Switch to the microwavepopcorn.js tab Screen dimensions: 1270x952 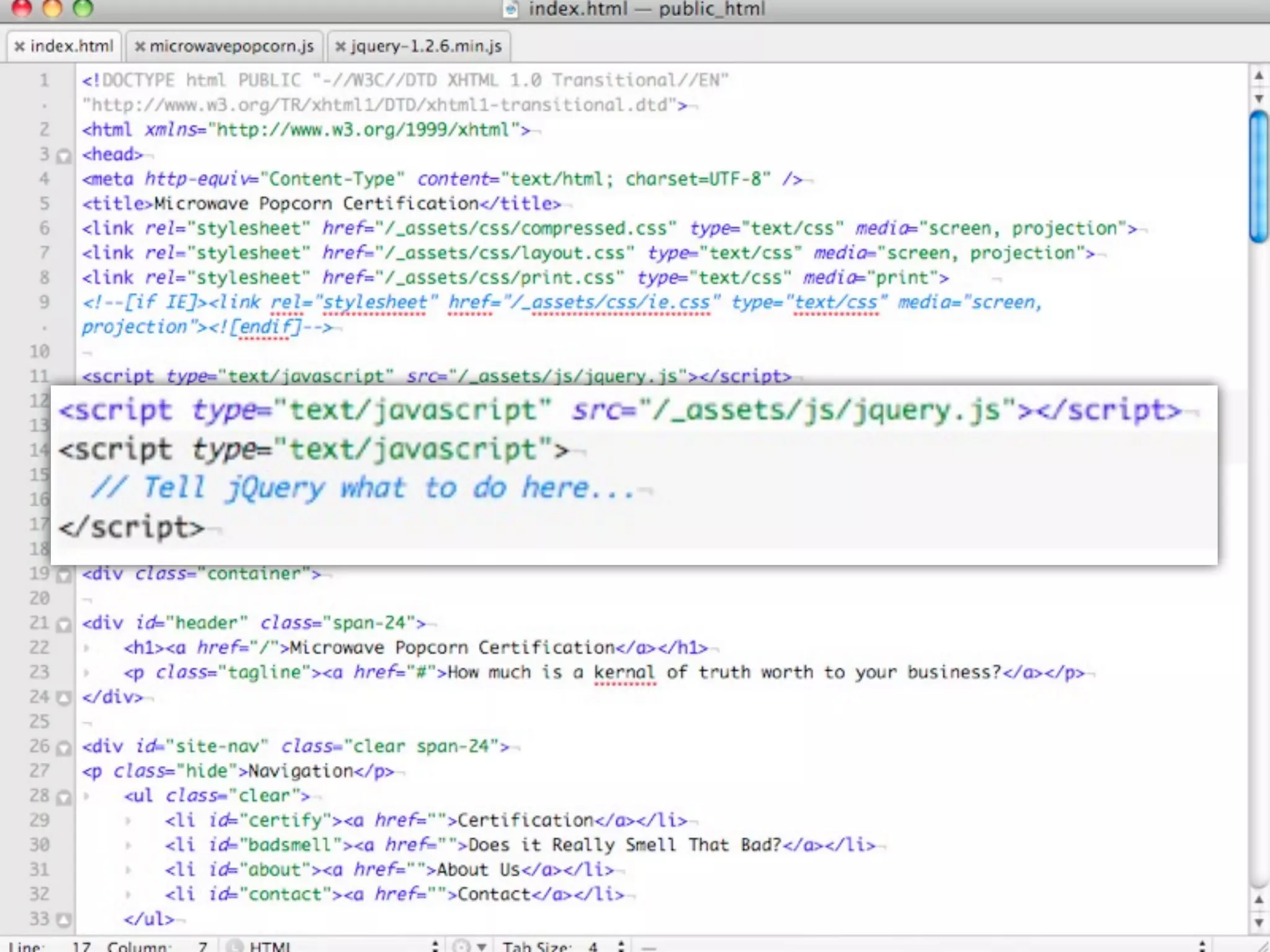pos(231,46)
